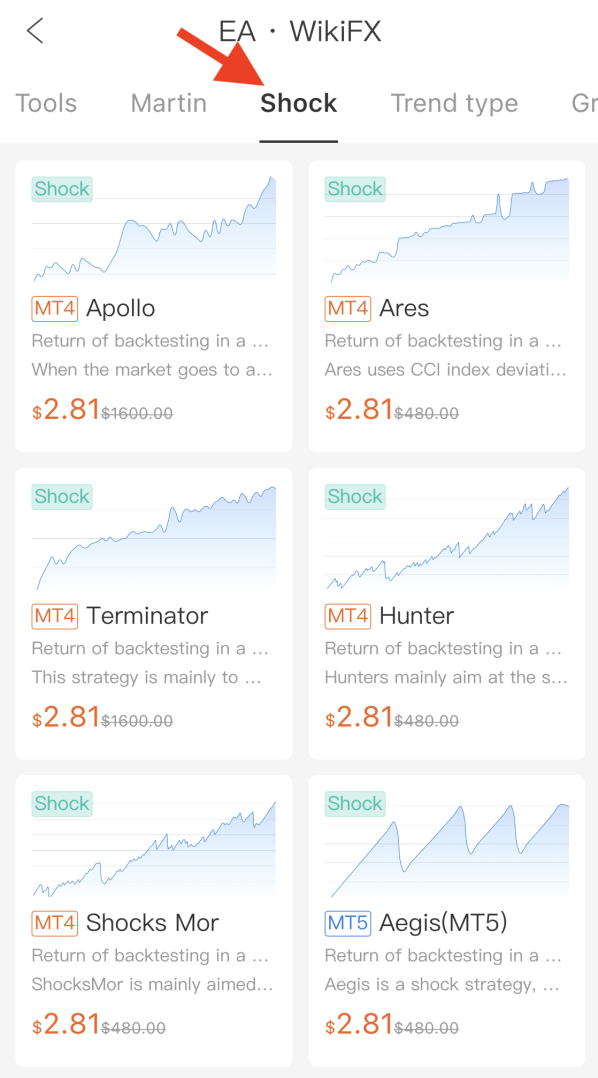Click the MT4 badge beside Ares
Screen dimensions: 598x1078
pyautogui.click(x=348, y=309)
